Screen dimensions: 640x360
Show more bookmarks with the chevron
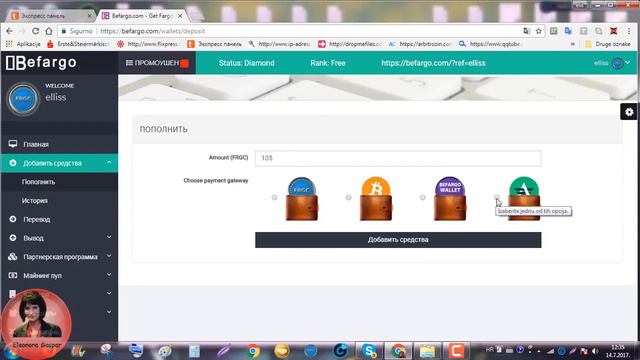point(573,44)
